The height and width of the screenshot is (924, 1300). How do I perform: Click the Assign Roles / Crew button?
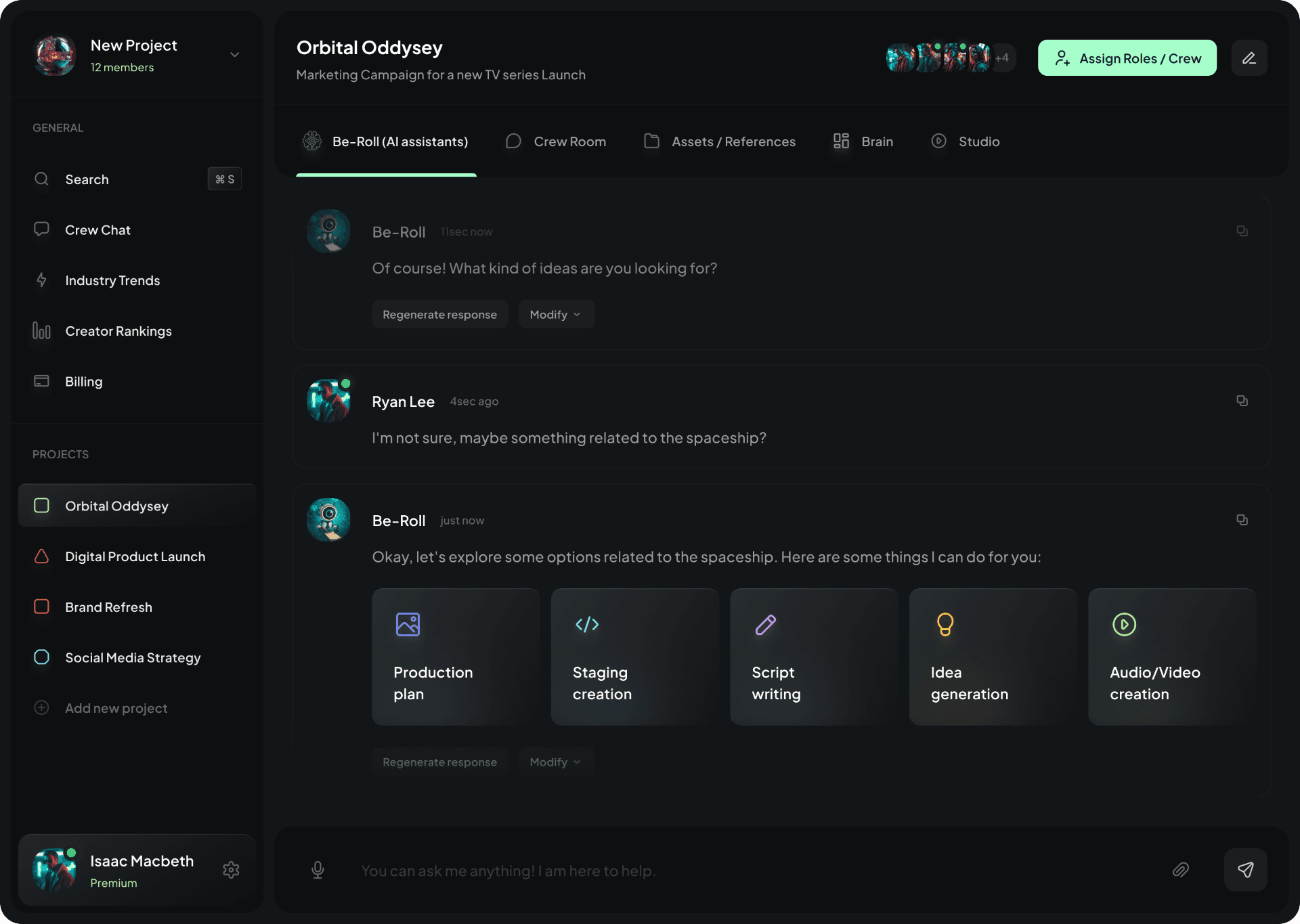point(1127,58)
